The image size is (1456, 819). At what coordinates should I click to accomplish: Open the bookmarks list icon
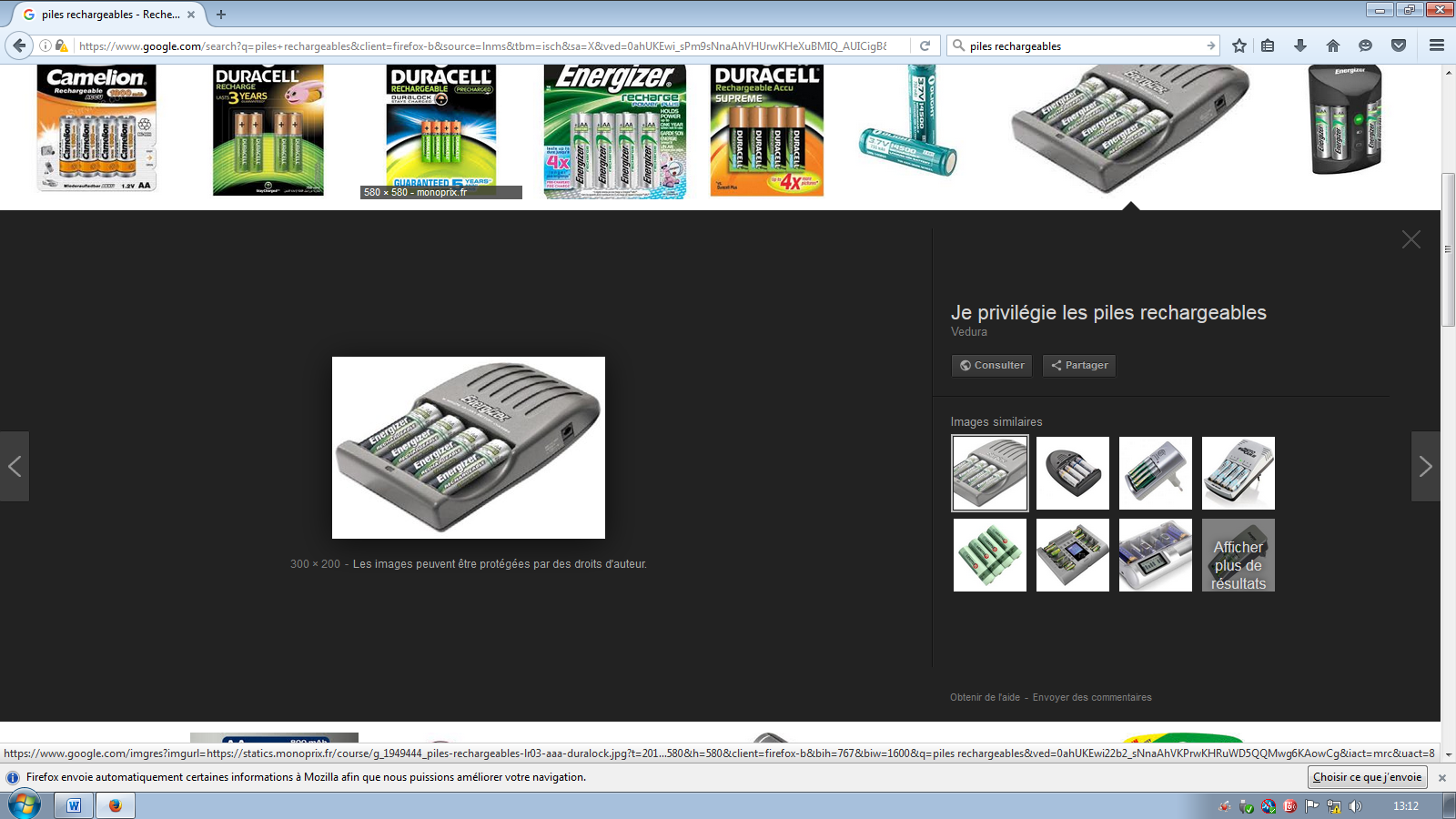click(1268, 45)
